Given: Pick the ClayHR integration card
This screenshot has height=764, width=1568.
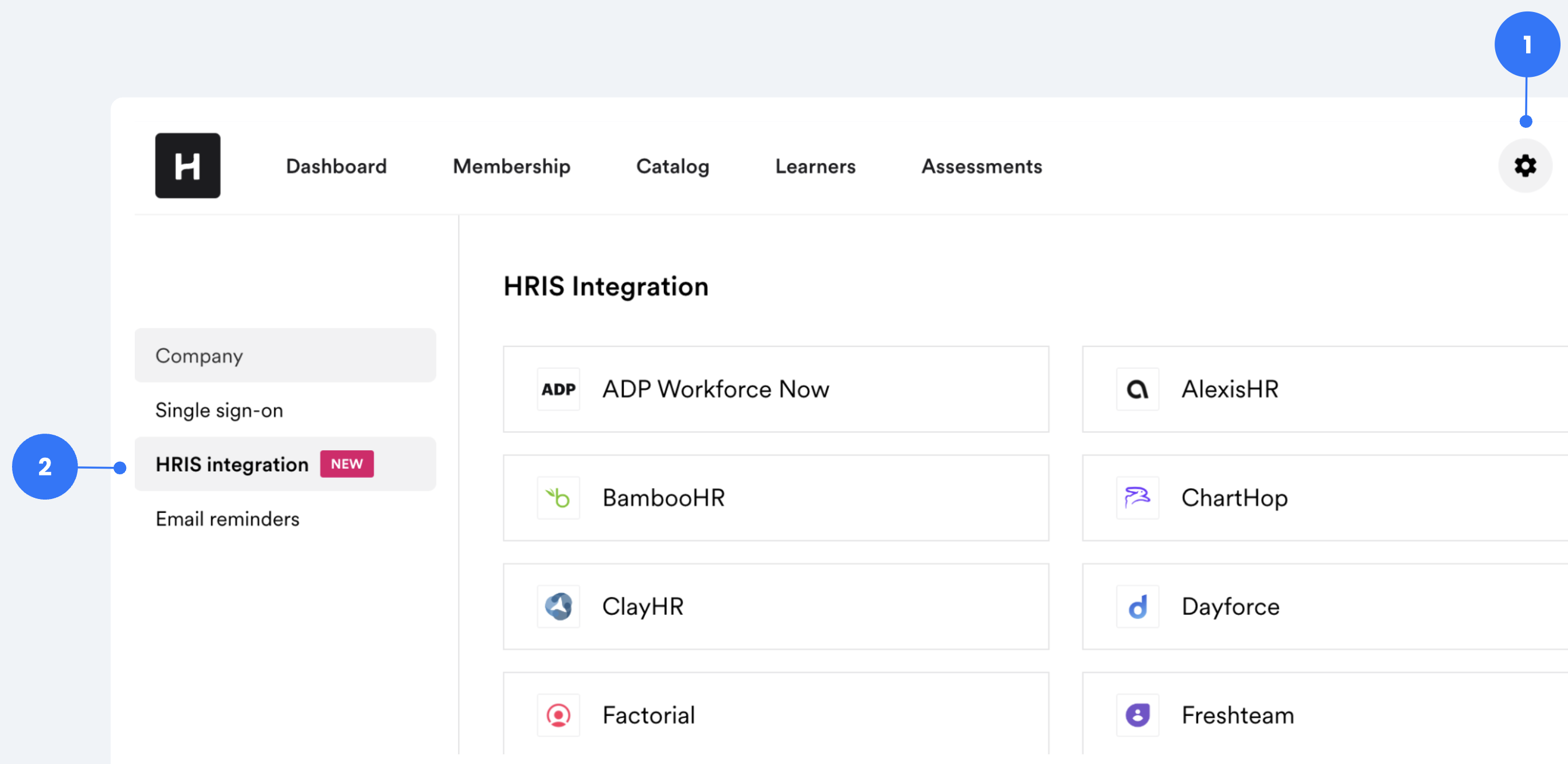Looking at the screenshot, I should click(x=776, y=606).
